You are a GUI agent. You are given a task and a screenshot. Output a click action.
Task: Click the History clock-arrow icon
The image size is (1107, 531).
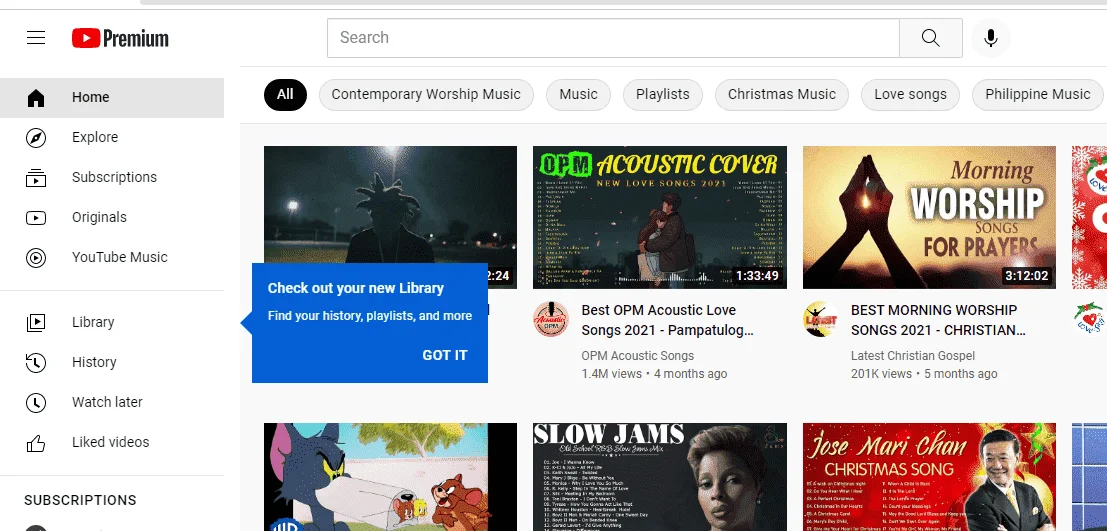(36, 363)
